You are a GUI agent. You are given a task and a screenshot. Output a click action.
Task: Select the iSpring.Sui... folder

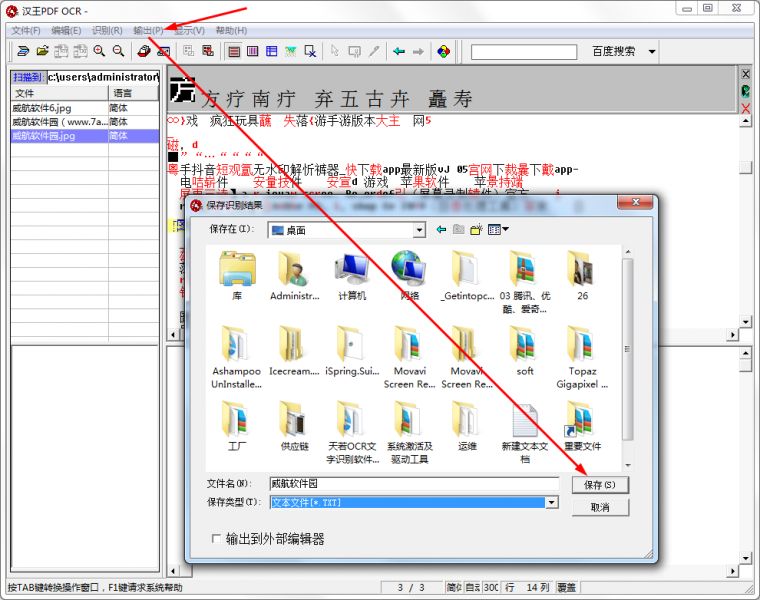(x=352, y=350)
